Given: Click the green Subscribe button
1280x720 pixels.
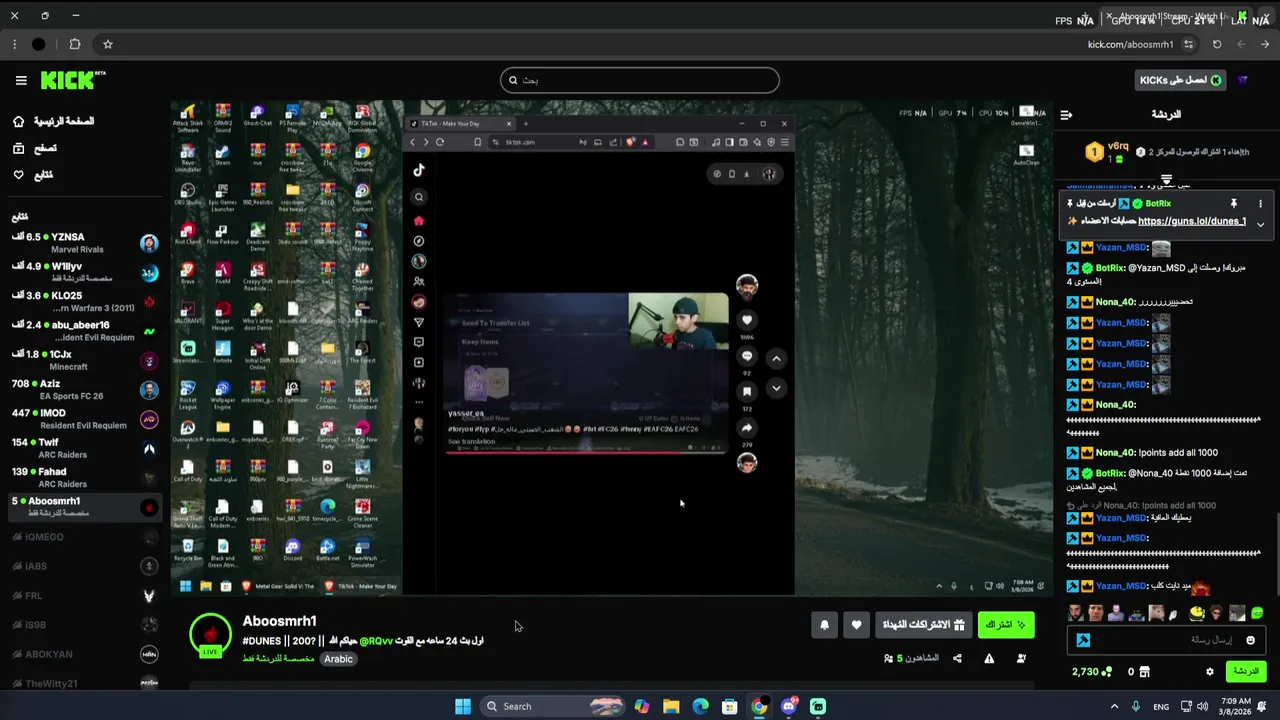Looking at the screenshot, I should click(x=1006, y=625).
